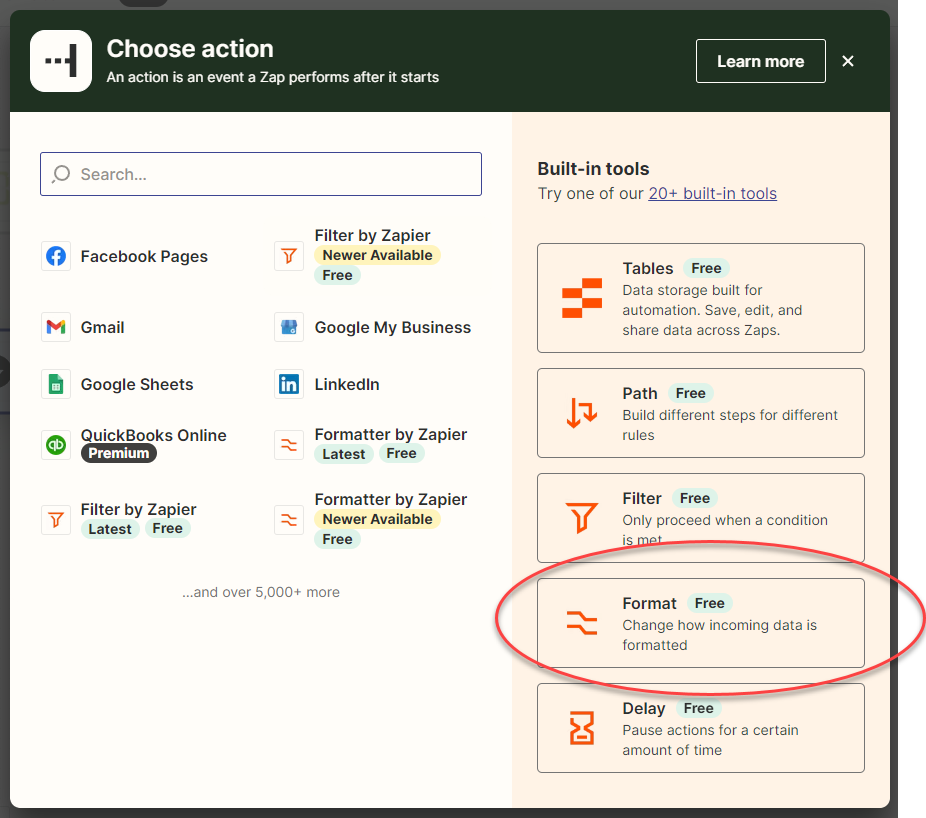This screenshot has width=926, height=818.
Task: Click the Facebook Pages icon
Action: (x=56, y=256)
